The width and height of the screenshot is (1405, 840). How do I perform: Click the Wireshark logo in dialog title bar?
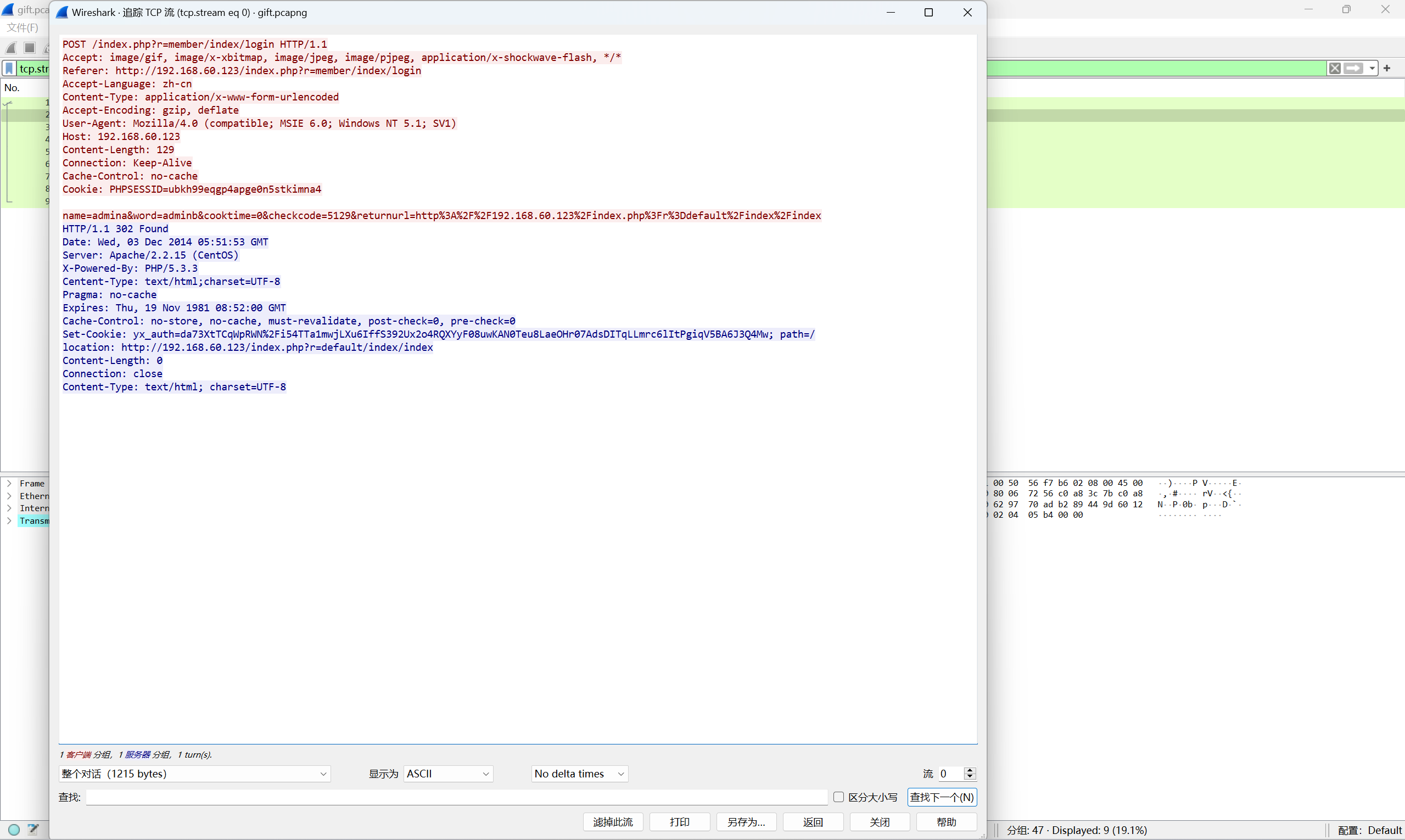[x=62, y=13]
